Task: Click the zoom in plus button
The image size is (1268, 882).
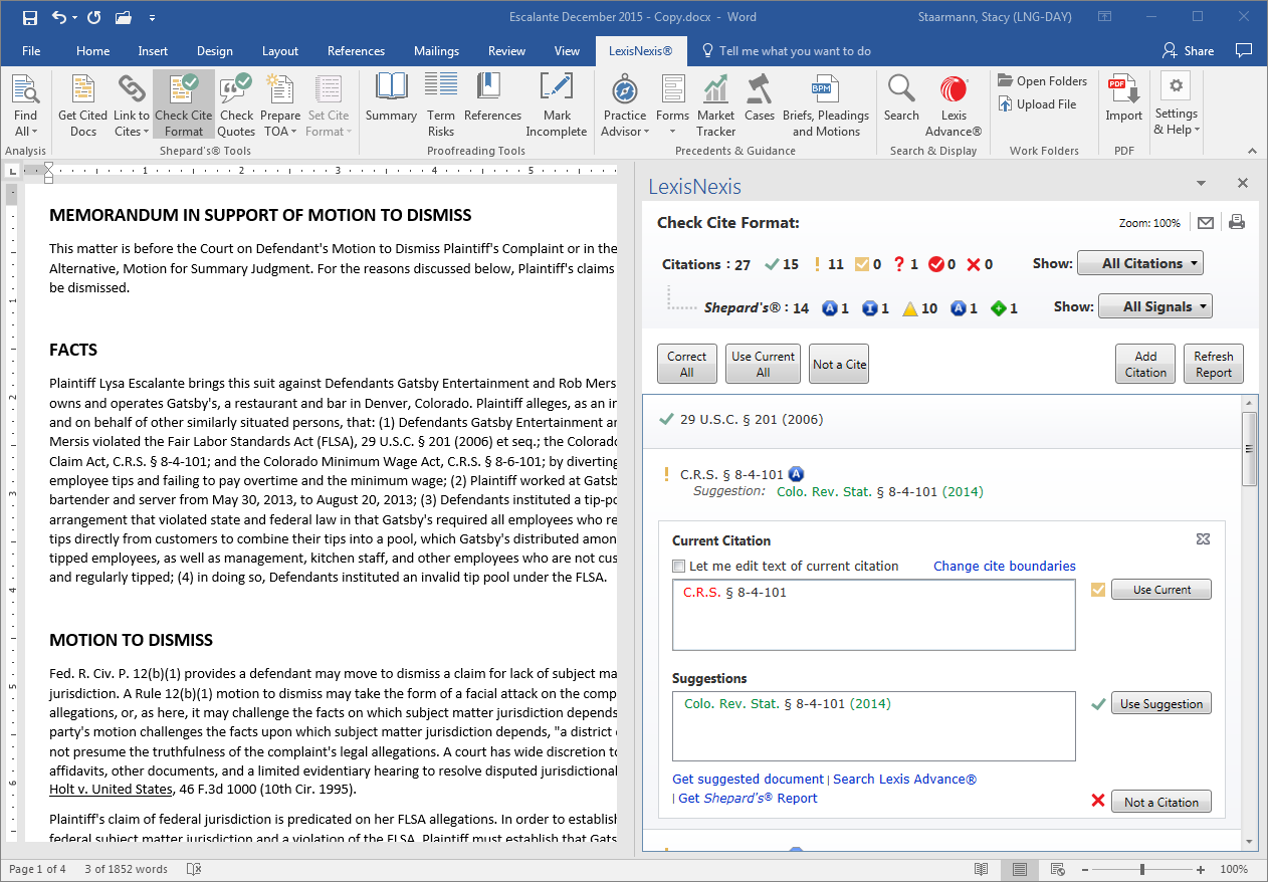Action: point(1199,869)
